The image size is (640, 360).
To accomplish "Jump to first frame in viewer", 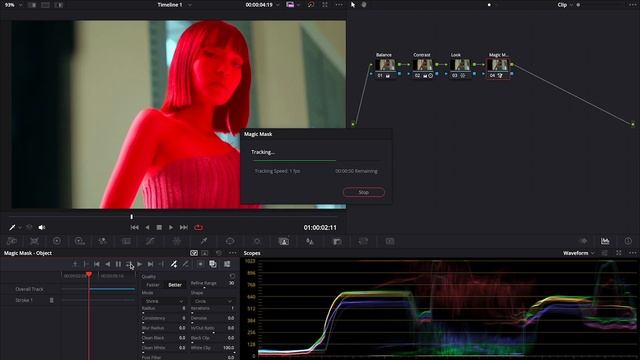I will point(134,227).
